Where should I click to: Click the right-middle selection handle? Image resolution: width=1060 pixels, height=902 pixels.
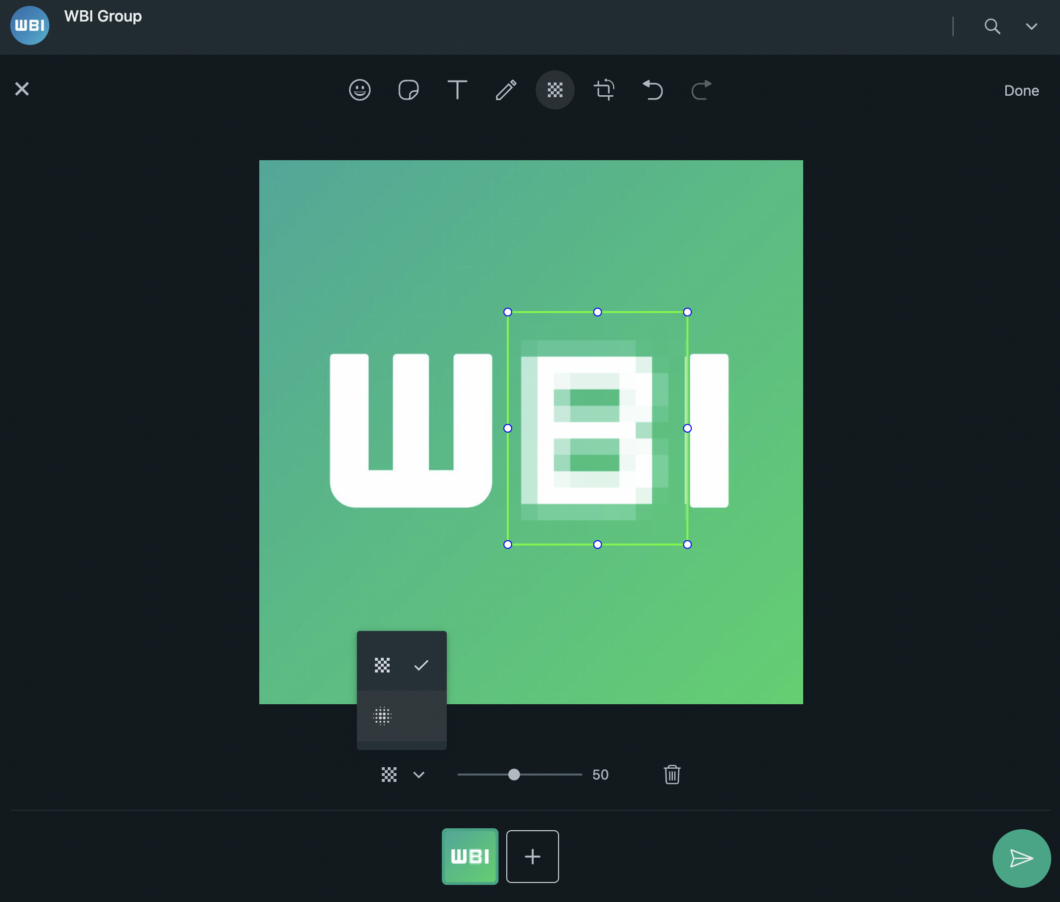pos(688,428)
